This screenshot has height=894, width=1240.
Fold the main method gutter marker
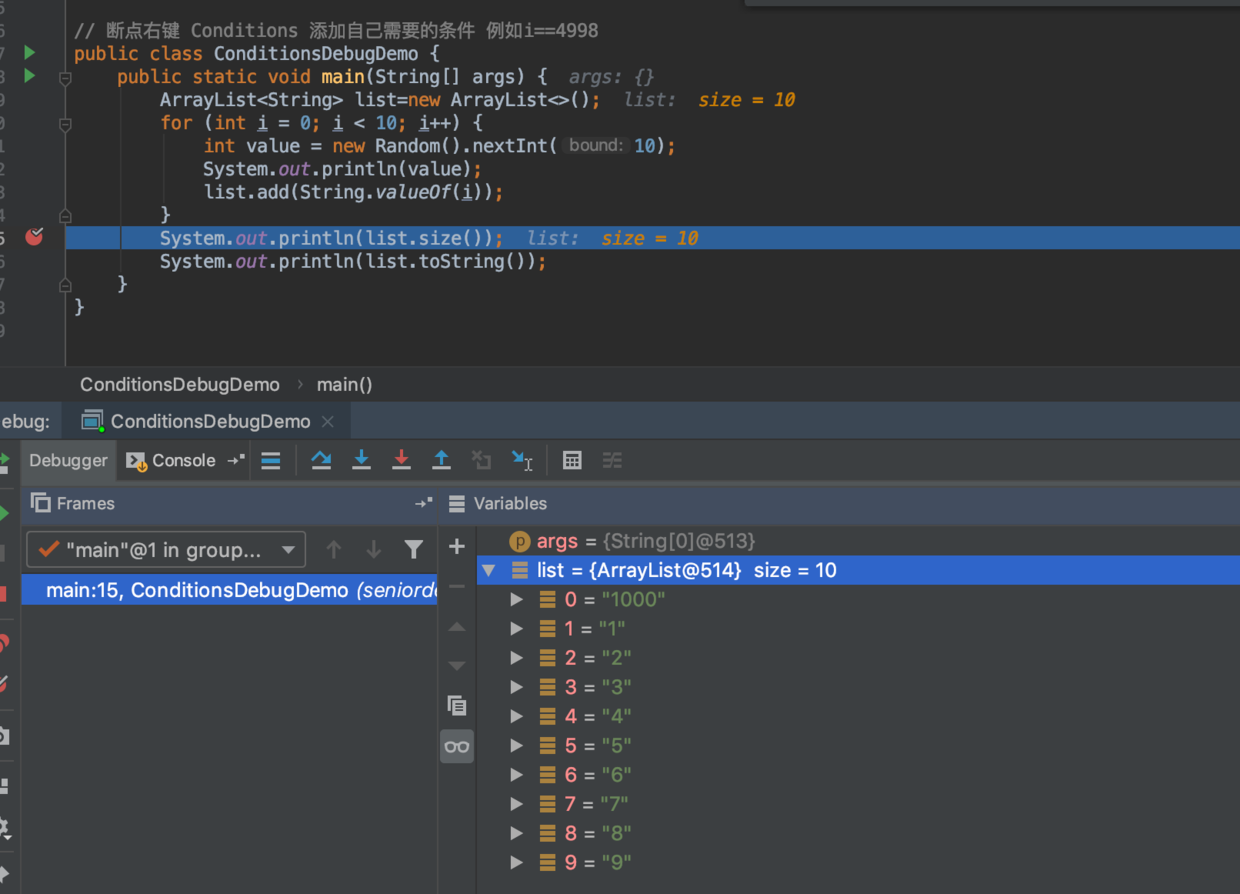pos(65,77)
